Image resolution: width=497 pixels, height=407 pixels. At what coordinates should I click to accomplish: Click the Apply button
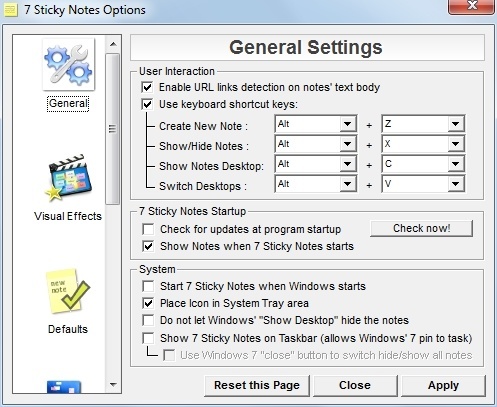pos(443,386)
